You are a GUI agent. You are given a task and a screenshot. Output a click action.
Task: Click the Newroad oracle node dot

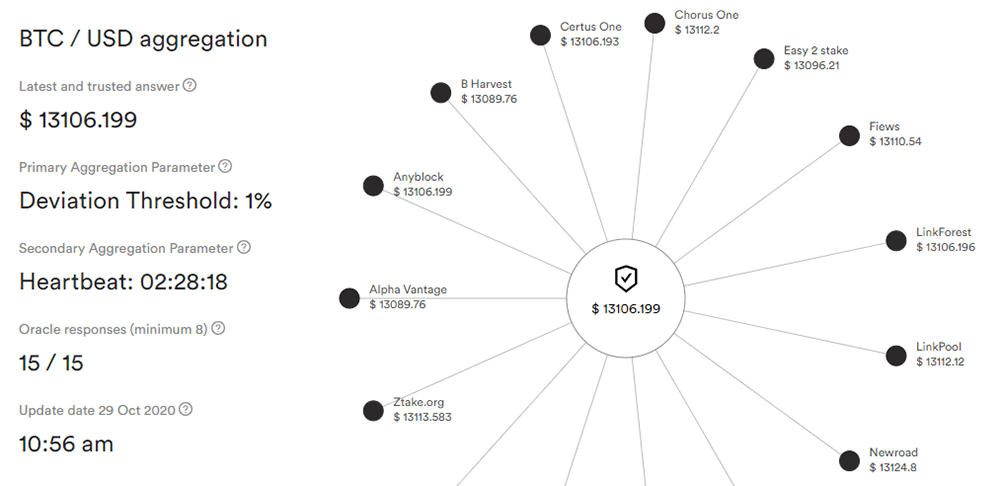tap(849, 460)
